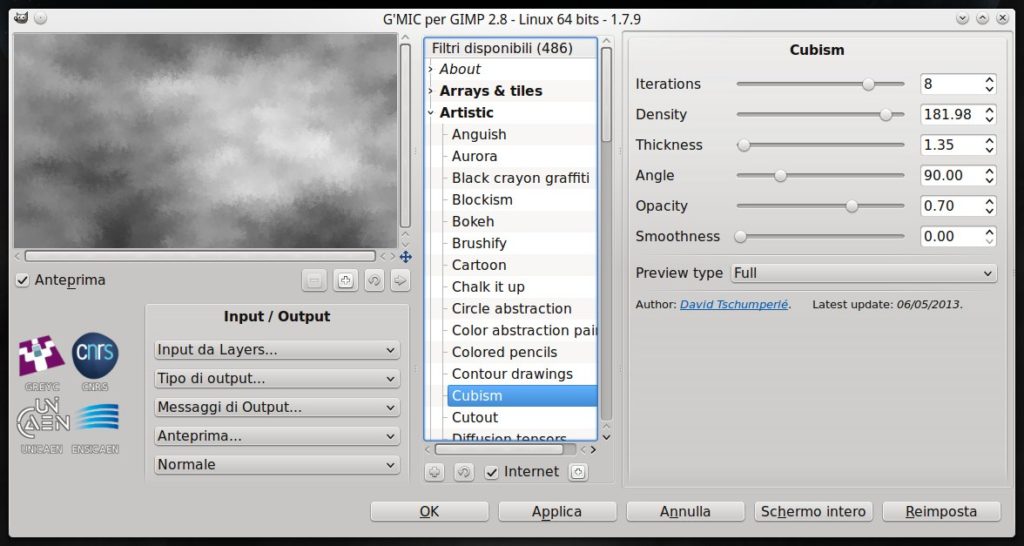This screenshot has width=1024, height=546.
Task: Click the Density slider handle
Action: (x=886, y=114)
